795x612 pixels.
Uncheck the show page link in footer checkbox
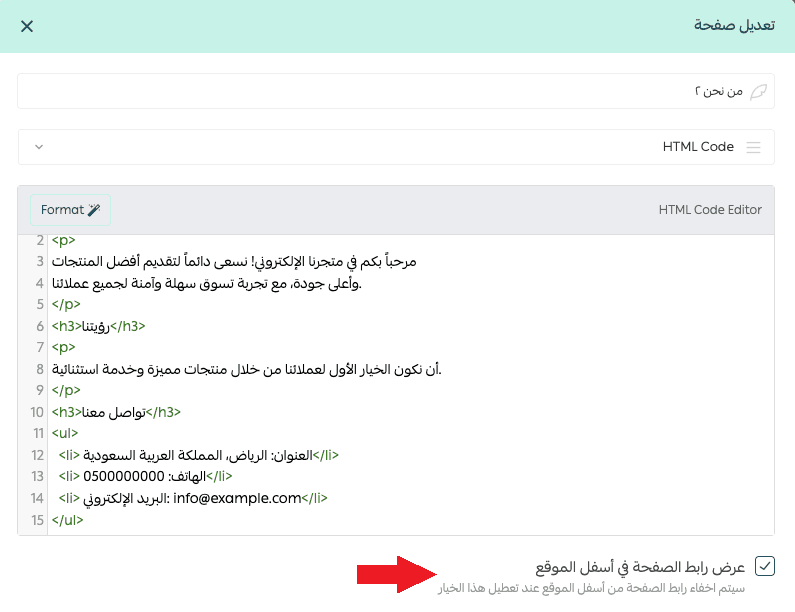tap(765, 567)
